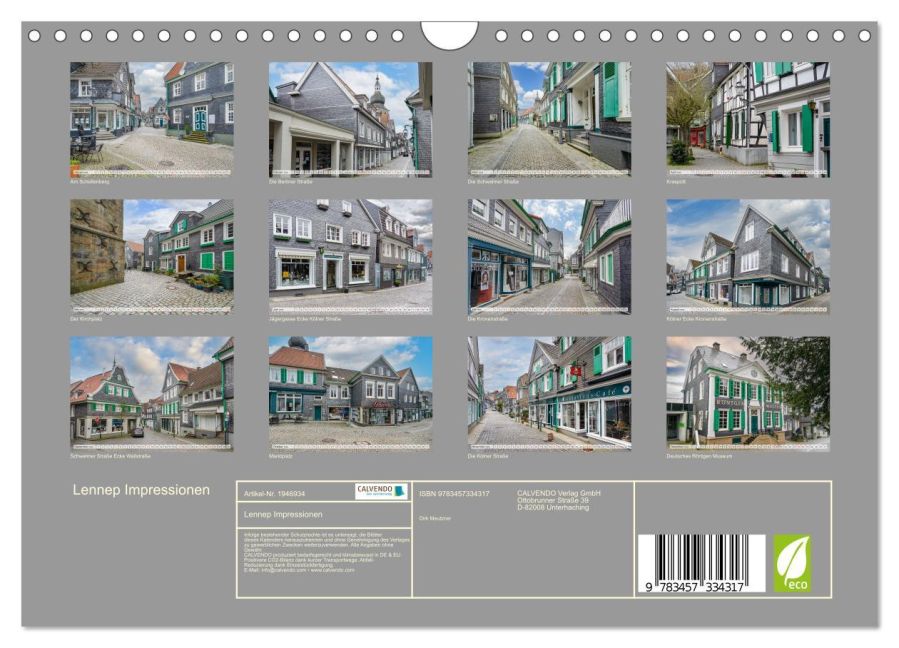The width and height of the screenshot is (899, 648).
Task: Select the Artikel-Nr. 1946934 text
Action: coord(274,494)
